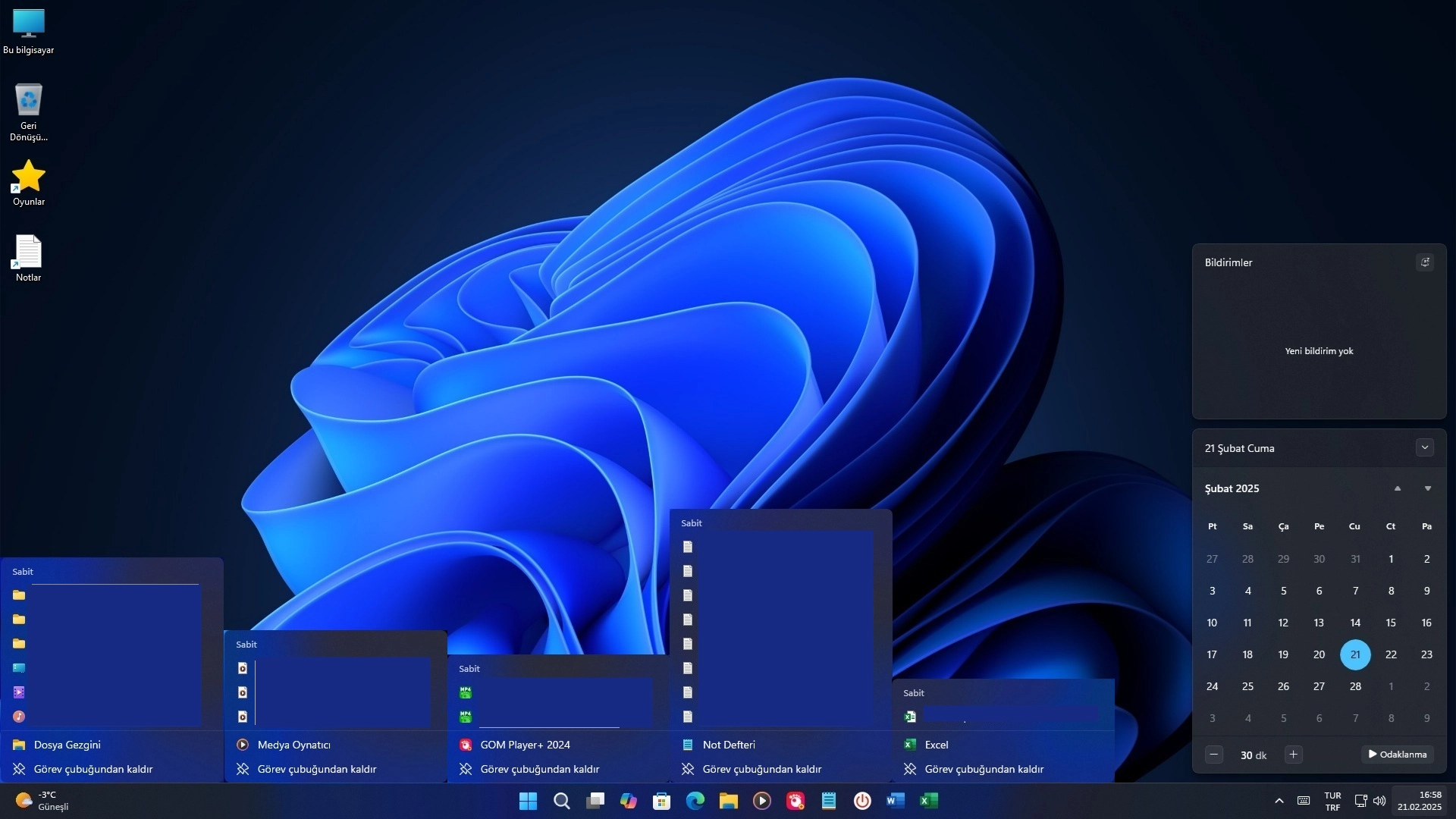Open GOM Player+ 2024 from jump list

558,745
